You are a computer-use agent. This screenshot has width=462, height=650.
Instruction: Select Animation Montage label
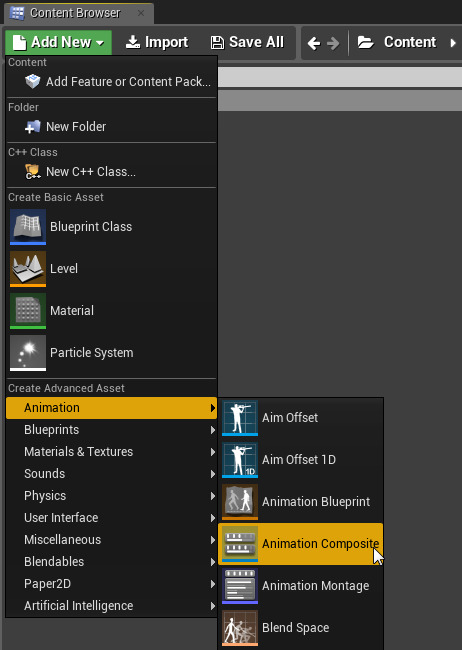click(316, 586)
